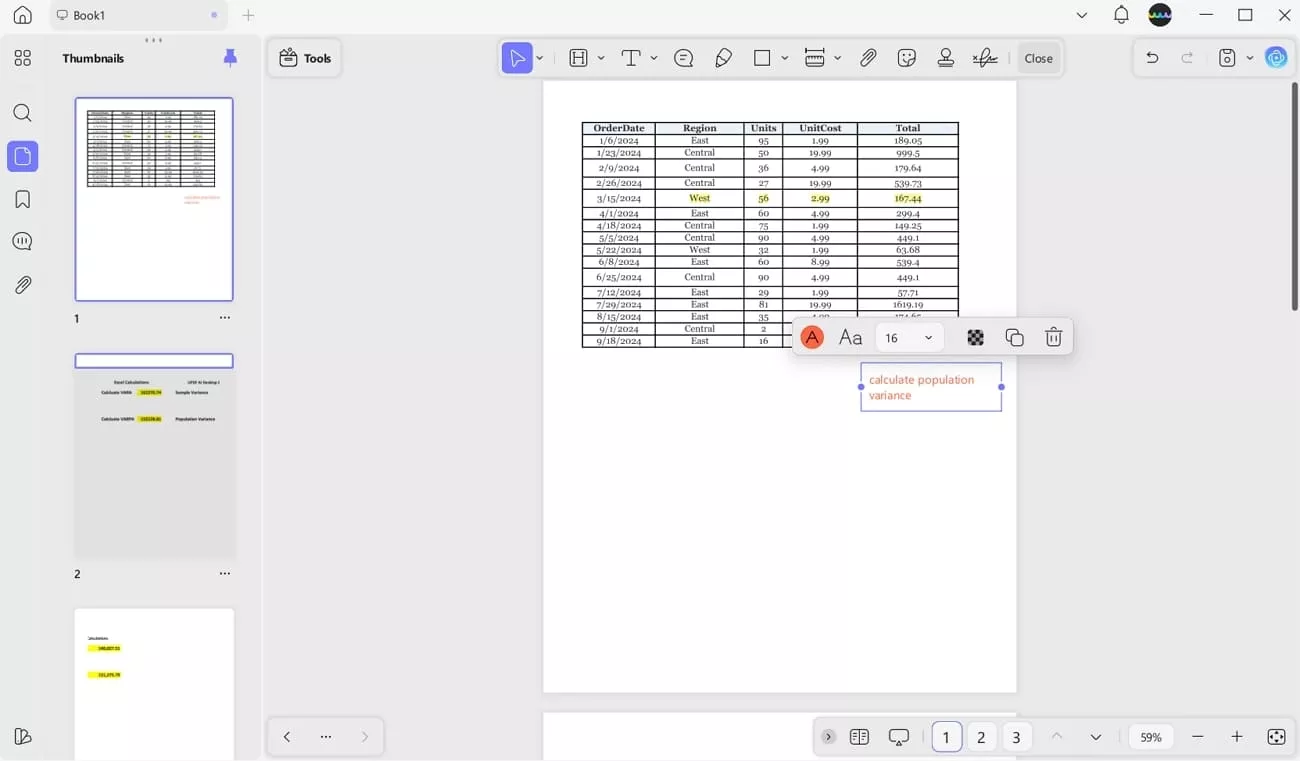Click the Close button on the toolbar
Viewport: 1300px width, 761px height.
(1038, 58)
